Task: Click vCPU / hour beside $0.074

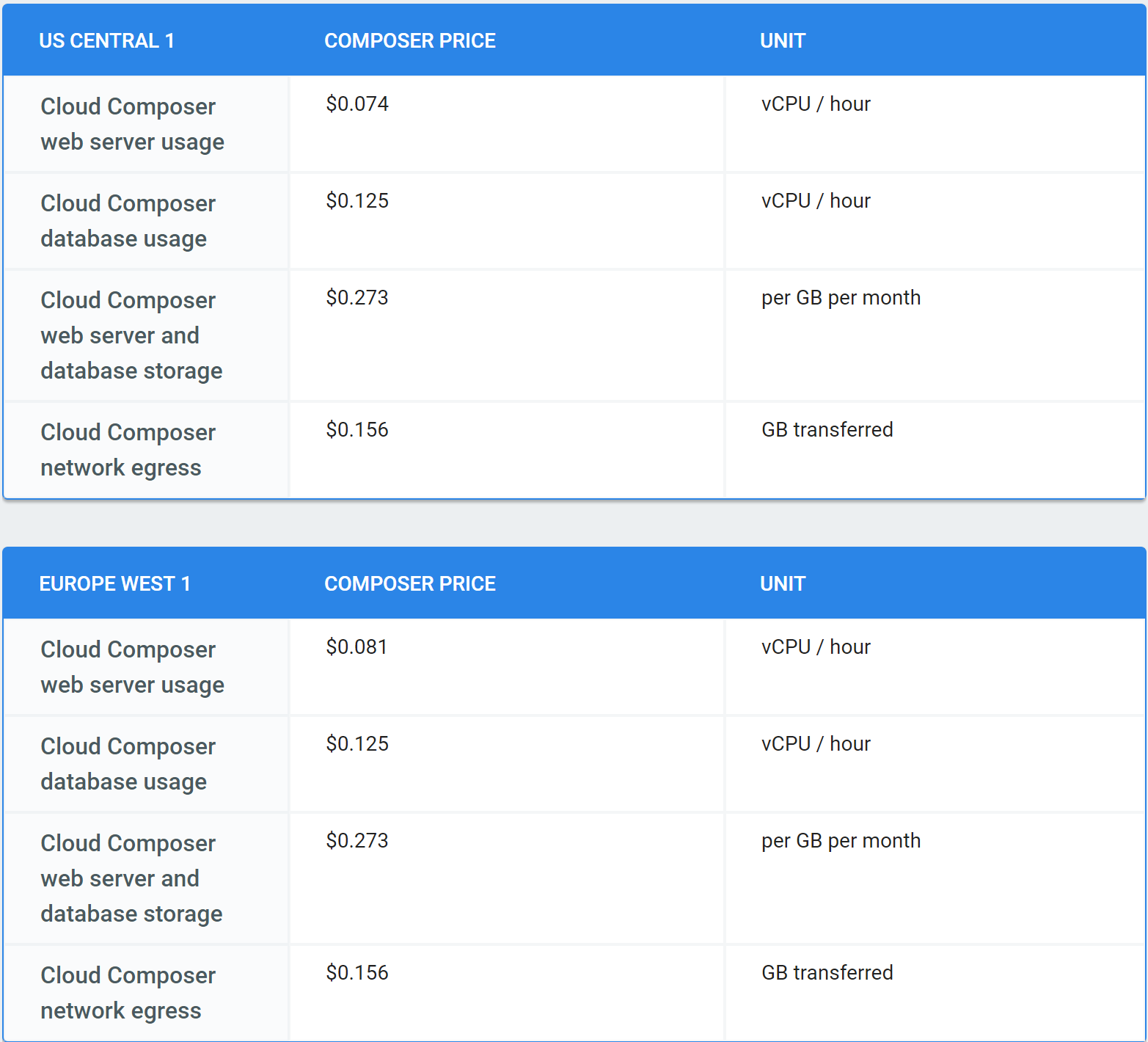Action: (x=816, y=104)
